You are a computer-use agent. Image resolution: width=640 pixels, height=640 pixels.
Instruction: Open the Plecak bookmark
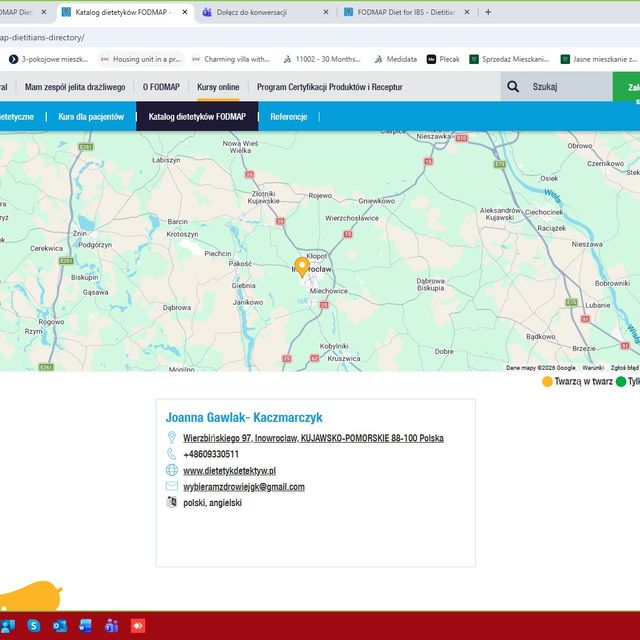click(443, 59)
